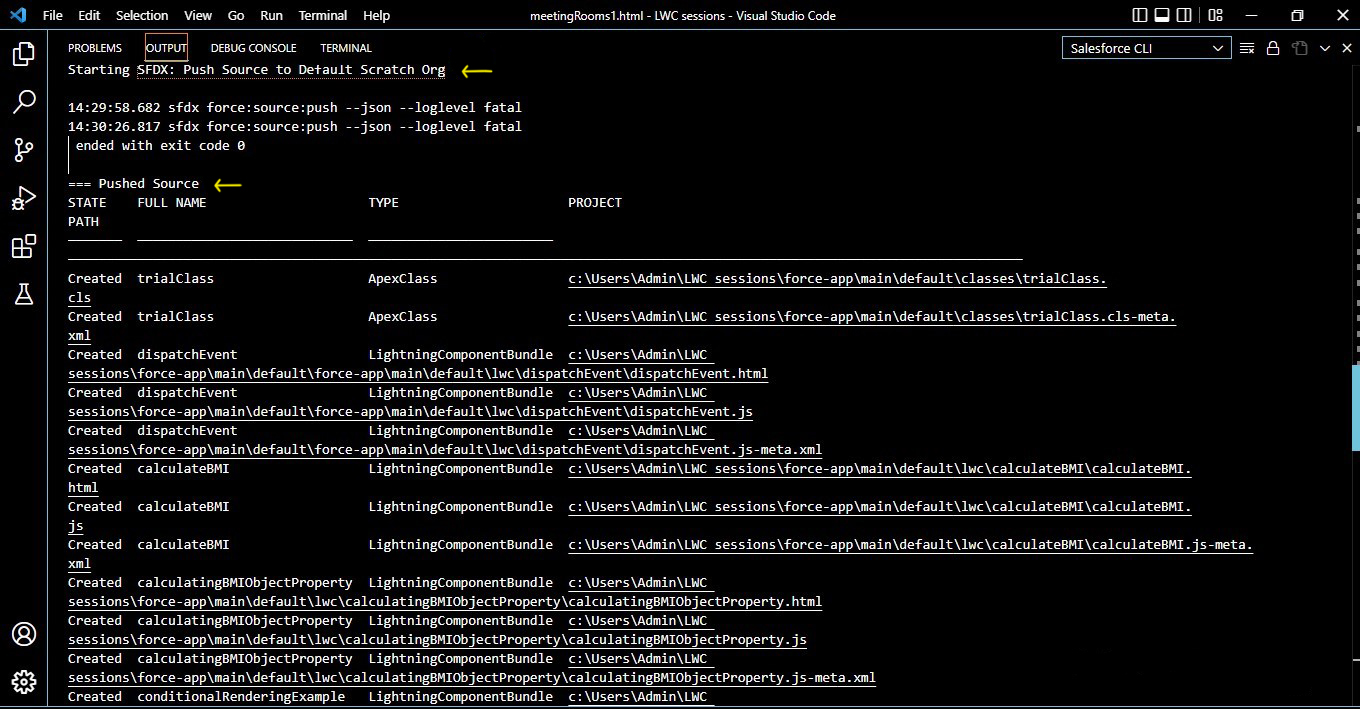This screenshot has width=1360, height=709.
Task: Click '=== Pushed Source' heading text
Action: 133,184
